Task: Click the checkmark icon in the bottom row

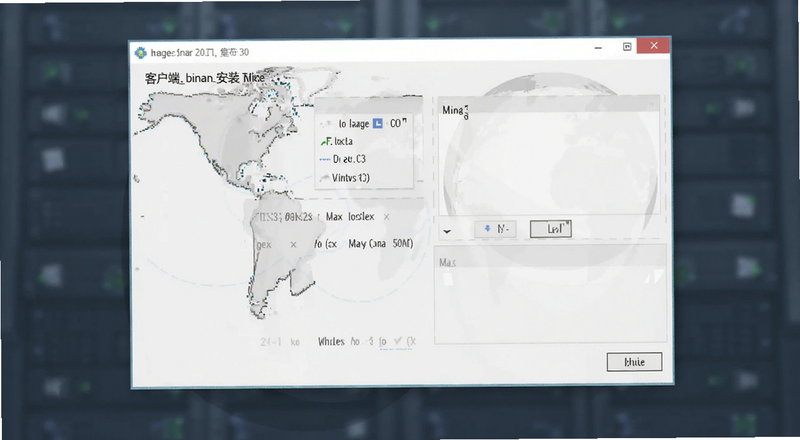Action: (398, 341)
